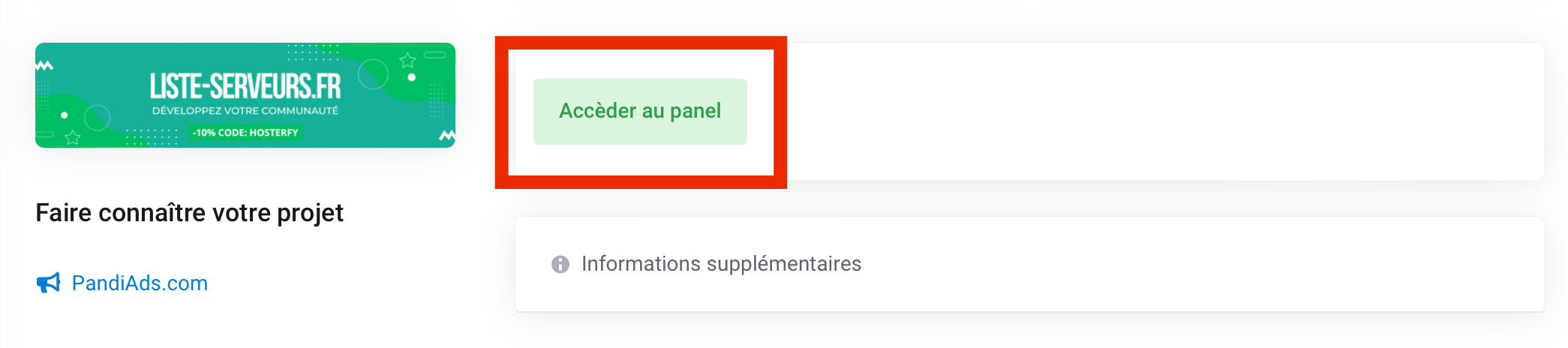Click the white zigzag icon atop banner's left edge
Viewport: 1568px width, 348px height.
click(x=44, y=66)
